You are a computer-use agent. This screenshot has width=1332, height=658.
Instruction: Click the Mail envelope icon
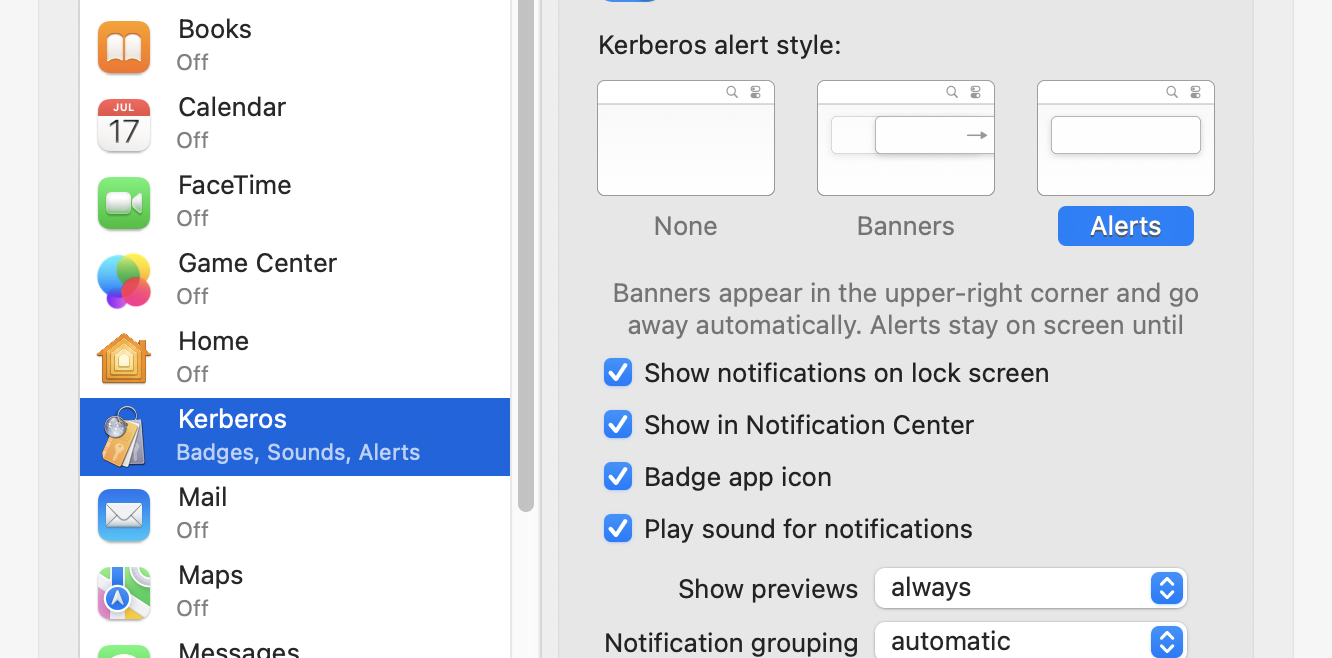click(124, 515)
